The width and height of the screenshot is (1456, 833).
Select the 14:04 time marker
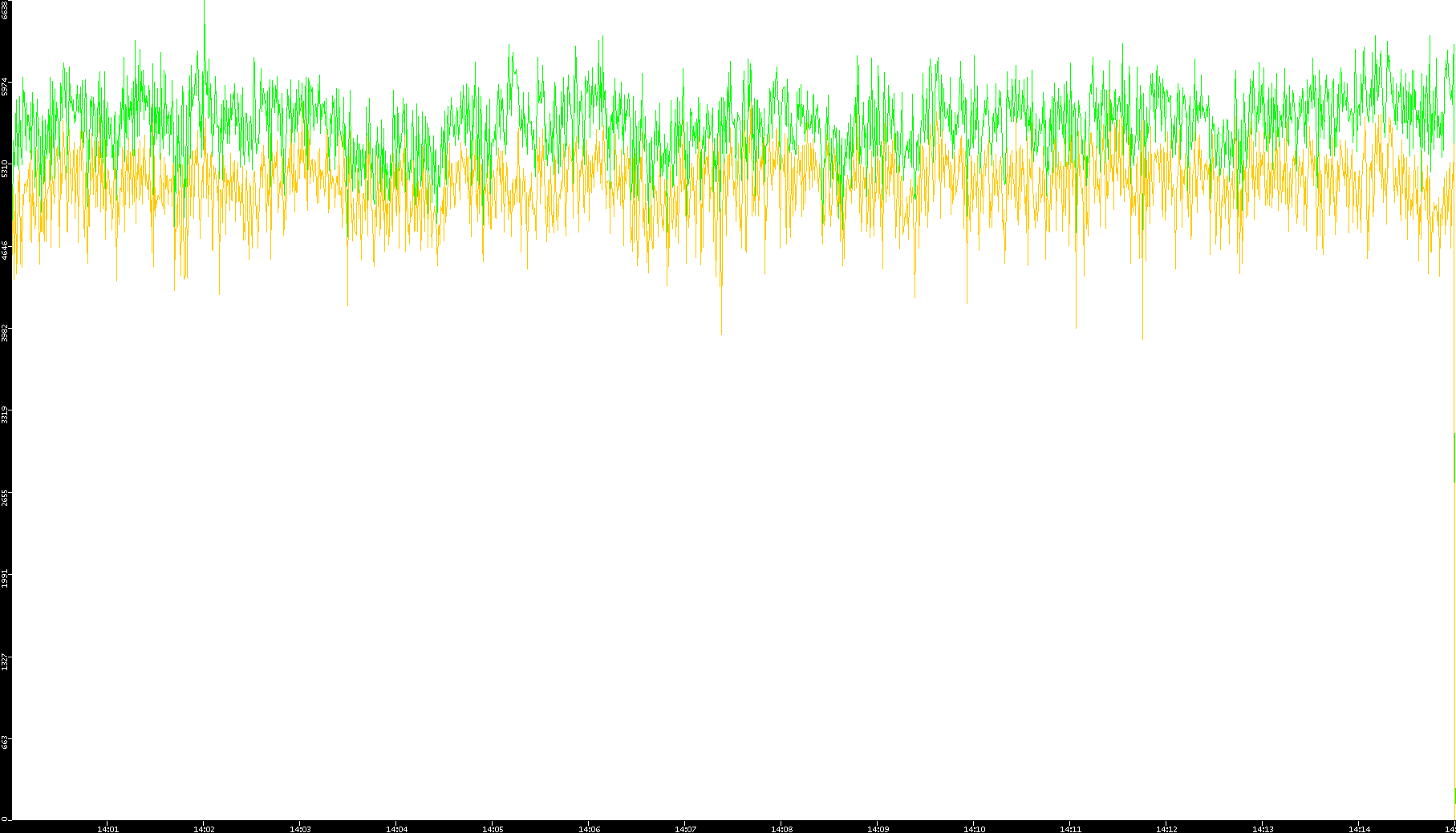point(396,829)
